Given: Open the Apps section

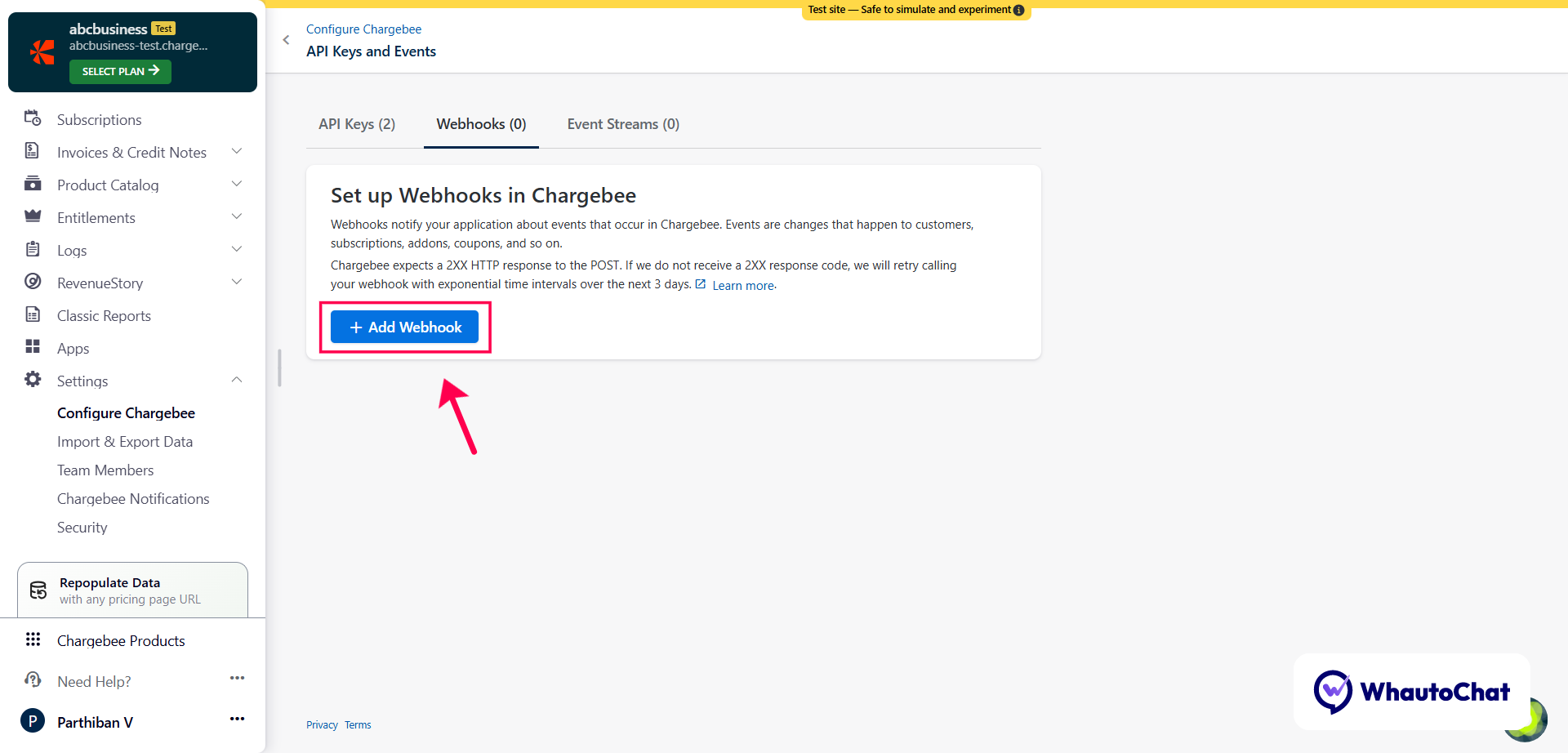Looking at the screenshot, I should [73, 348].
